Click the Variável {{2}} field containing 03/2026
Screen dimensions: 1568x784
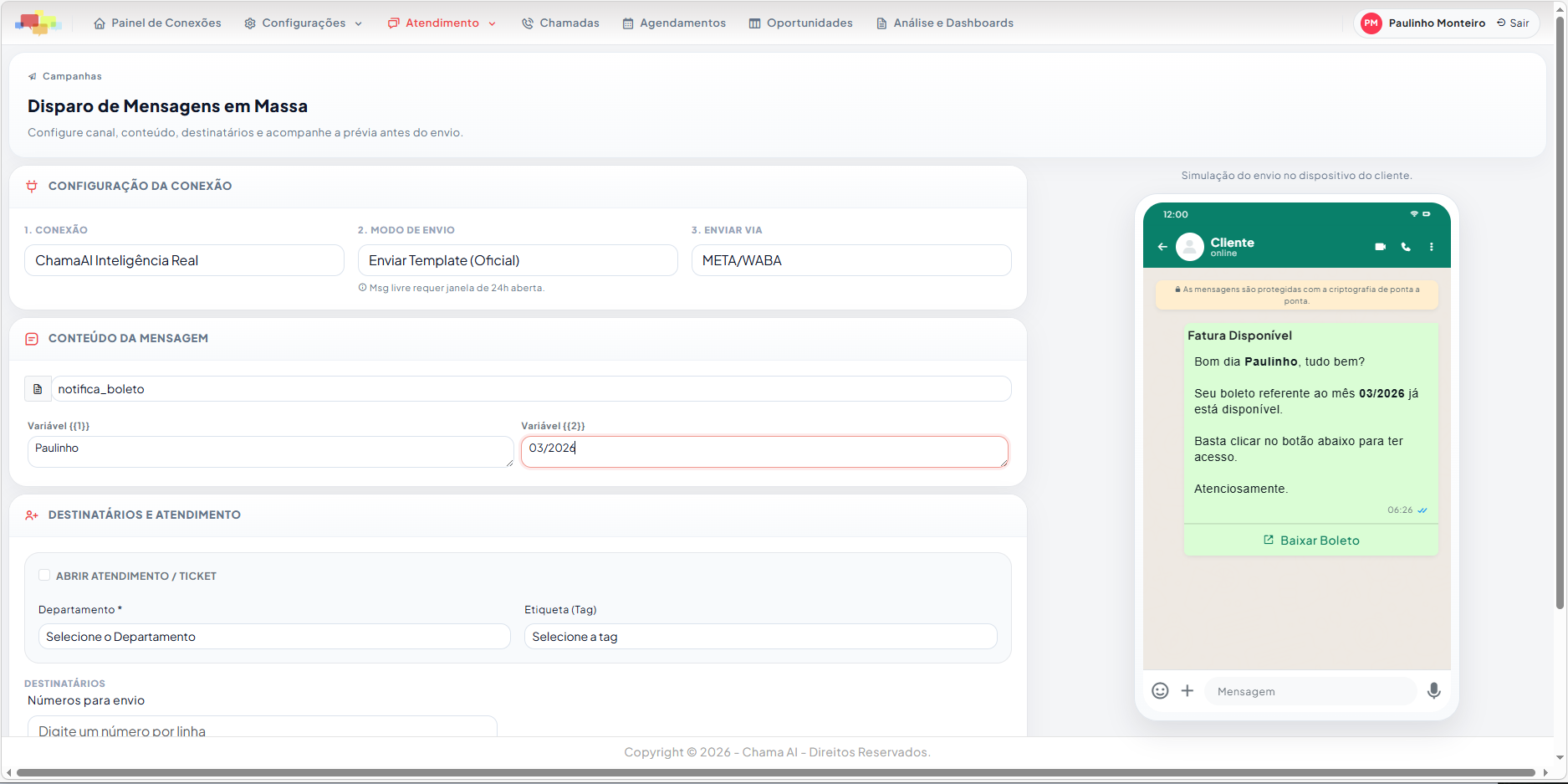[x=764, y=452]
